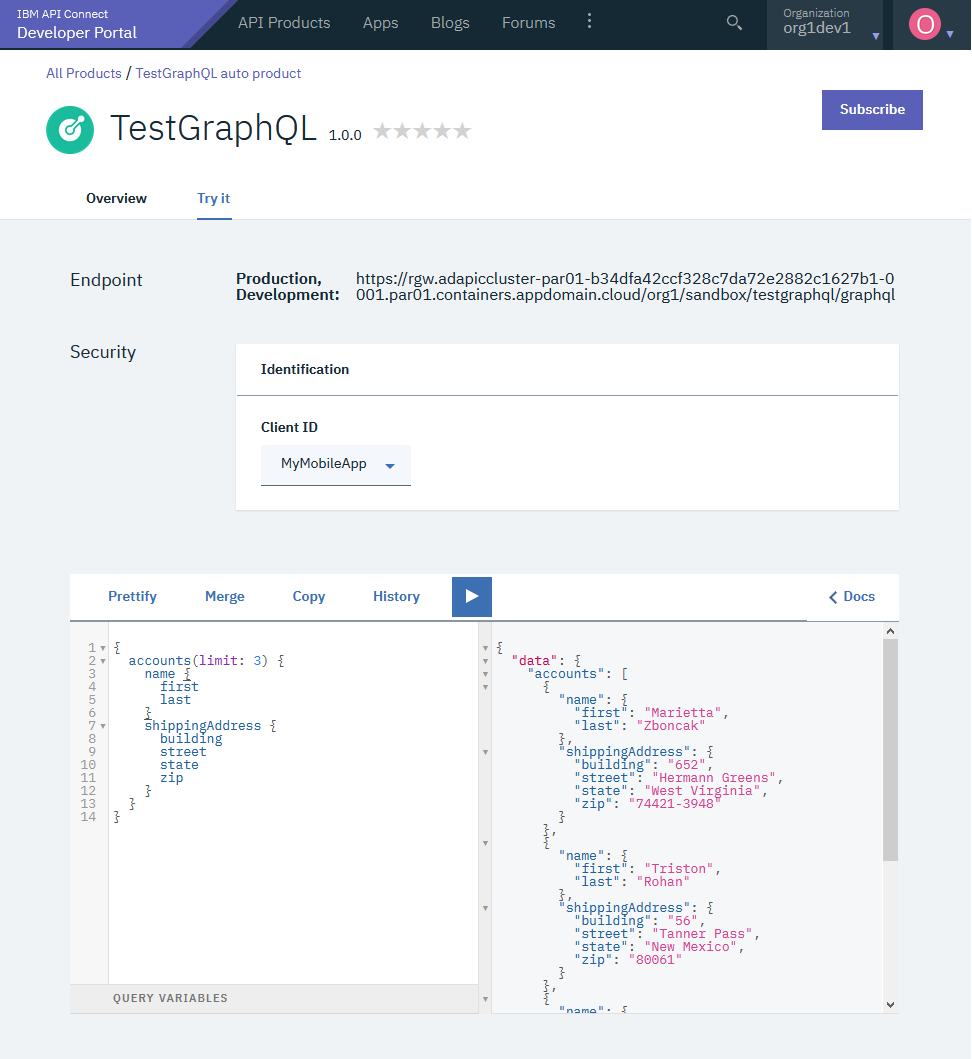
Task: Subscribe to the TestGraphQL product
Action: (872, 109)
